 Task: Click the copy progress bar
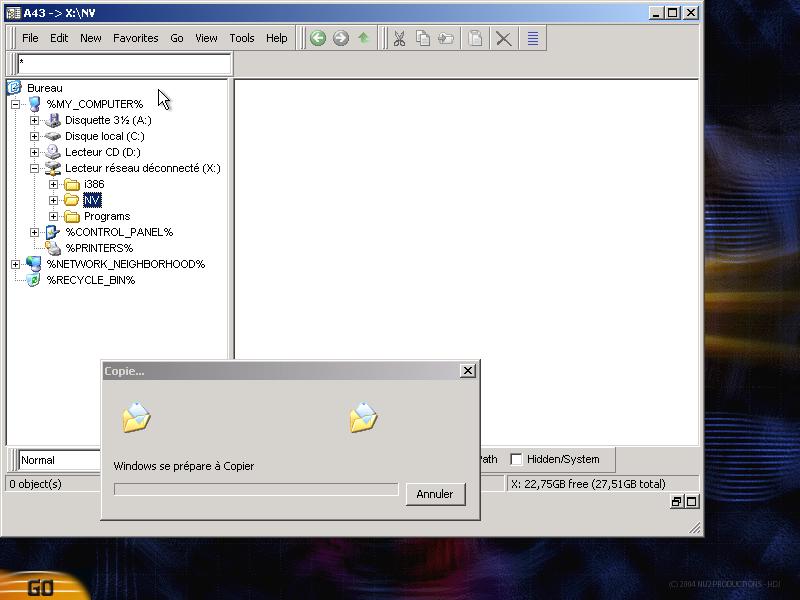click(x=256, y=490)
